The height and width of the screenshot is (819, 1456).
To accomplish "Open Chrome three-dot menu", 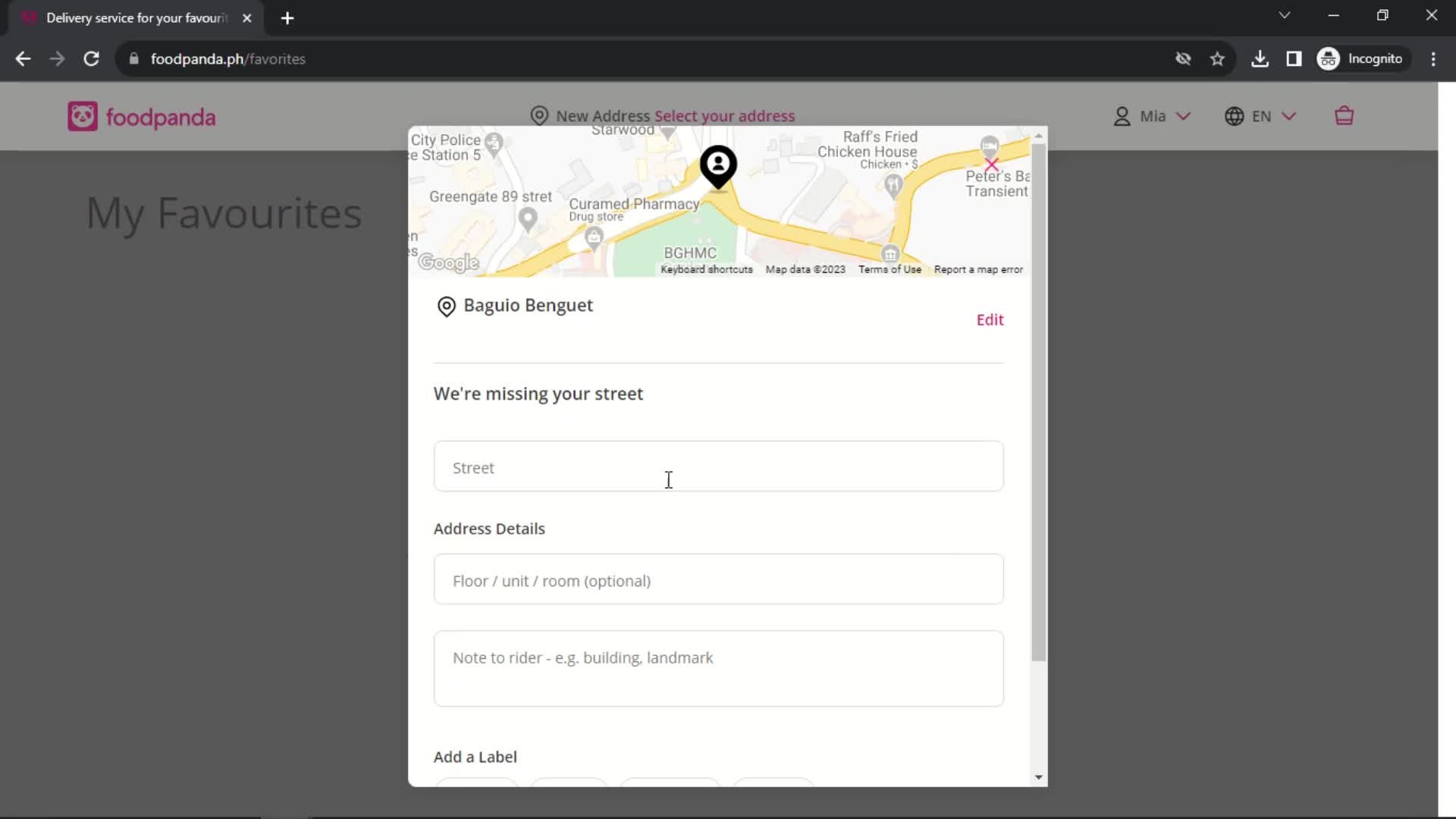I will click(1433, 58).
